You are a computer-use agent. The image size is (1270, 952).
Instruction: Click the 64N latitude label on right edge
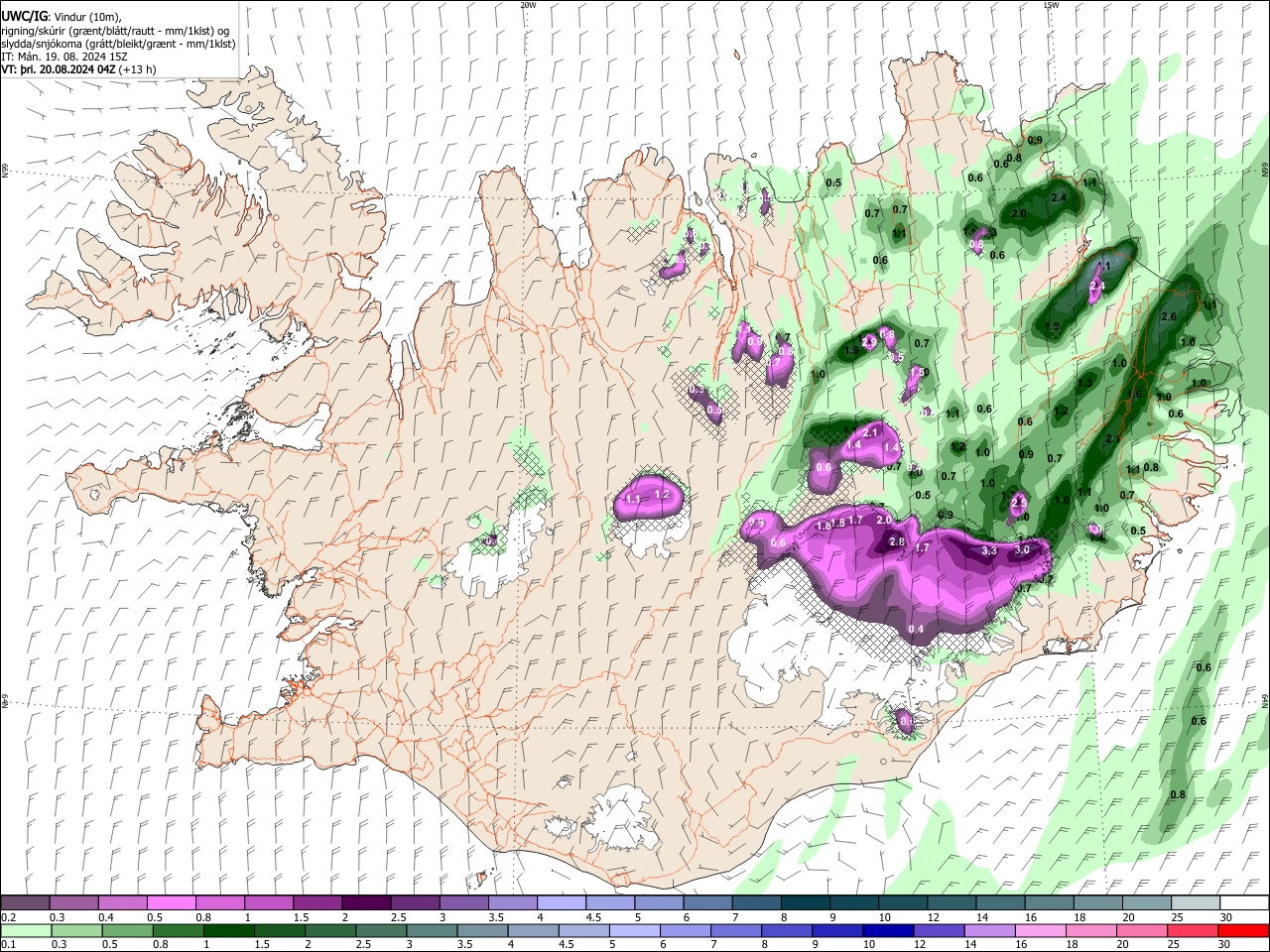pyautogui.click(x=1265, y=701)
